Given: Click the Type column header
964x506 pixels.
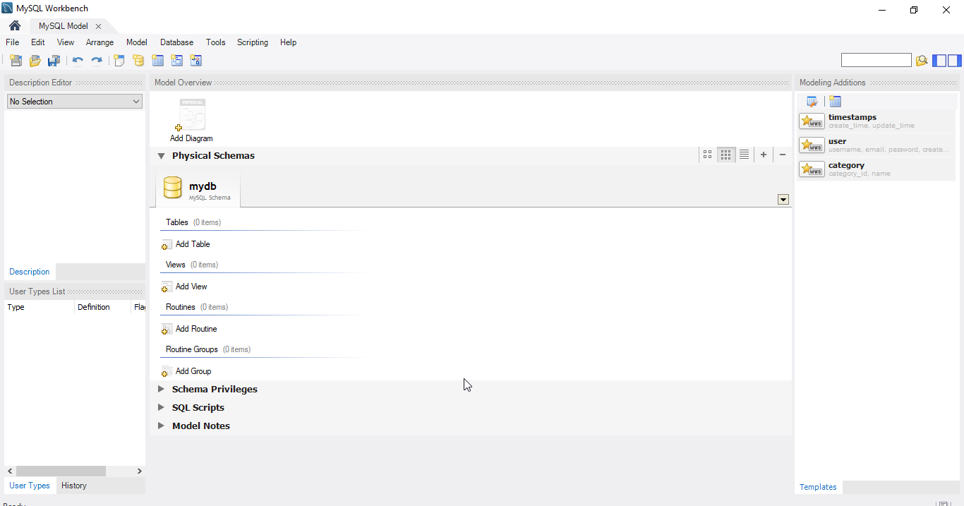Looking at the screenshot, I should [39, 307].
